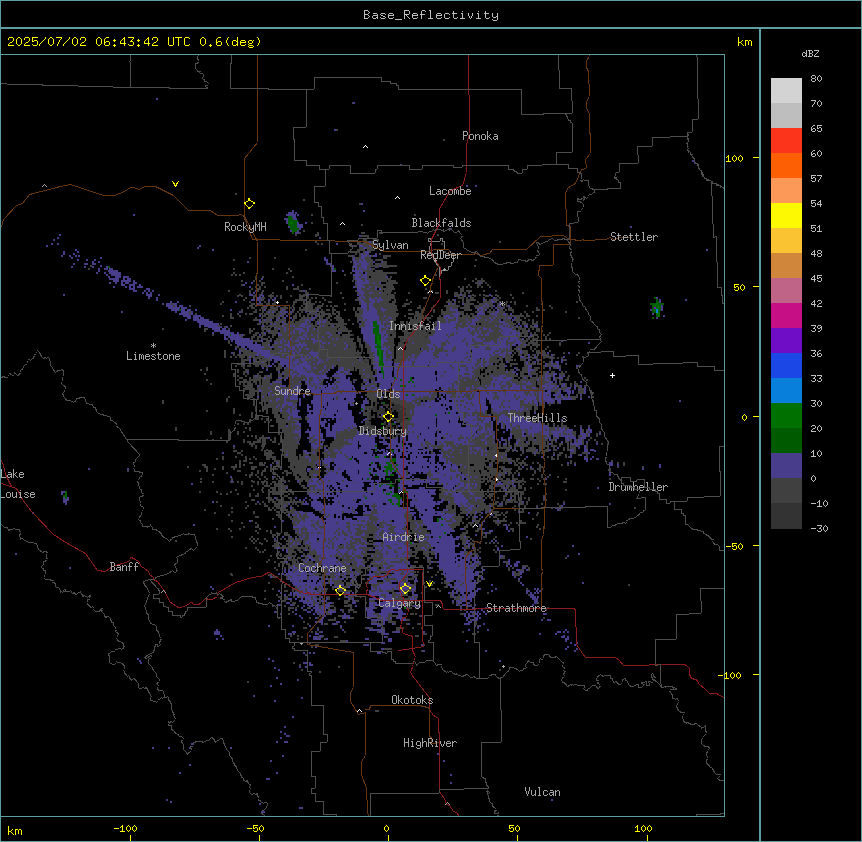Click the Drumheller label
Screen dimensions: 862x842
coord(638,487)
